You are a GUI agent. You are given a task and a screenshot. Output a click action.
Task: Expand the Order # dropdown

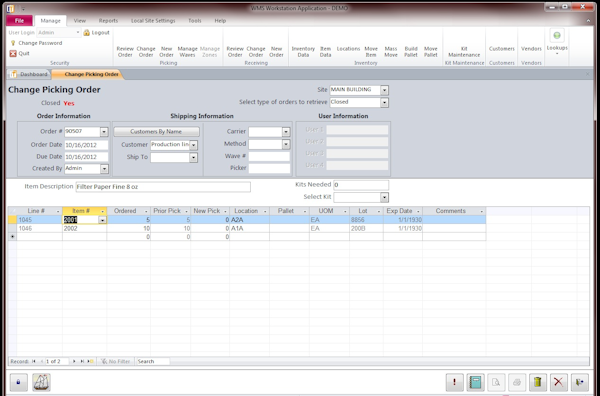coord(104,132)
